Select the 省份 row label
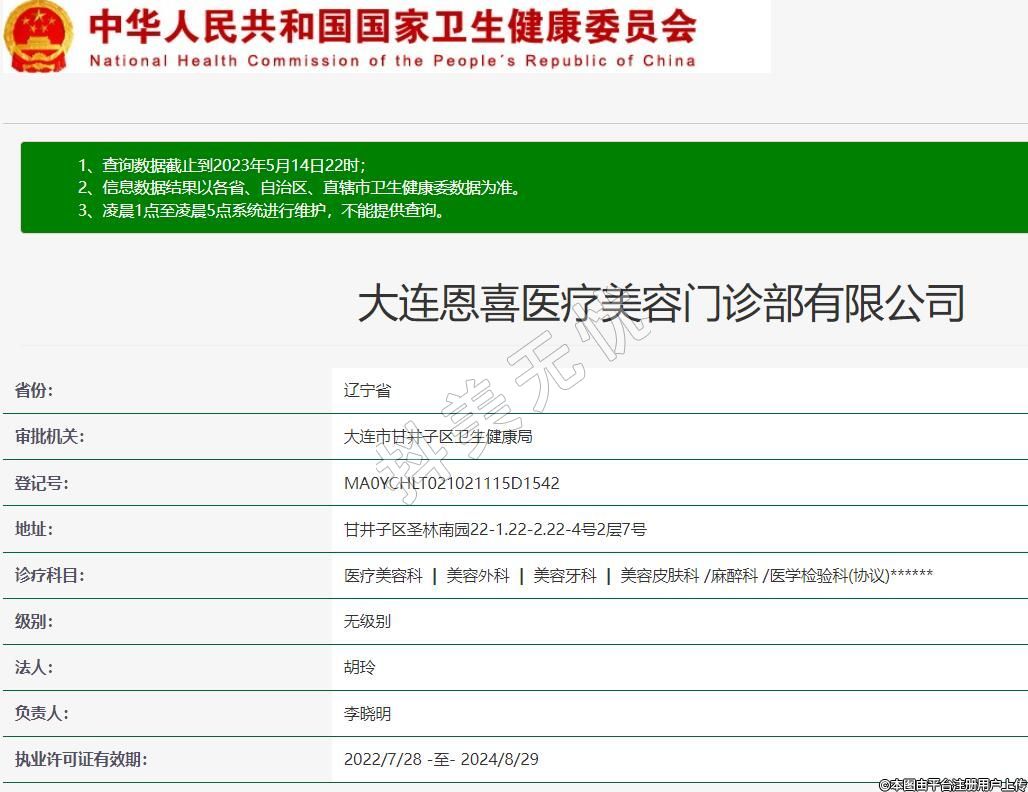1028x792 pixels. pos(34,390)
